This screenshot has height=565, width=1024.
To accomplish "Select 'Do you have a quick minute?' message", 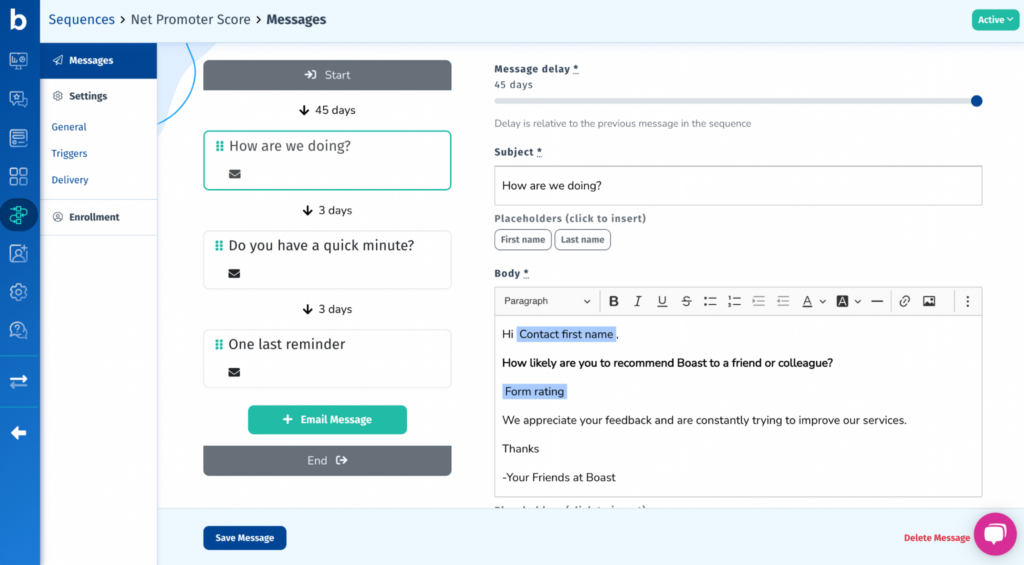I will (327, 260).
